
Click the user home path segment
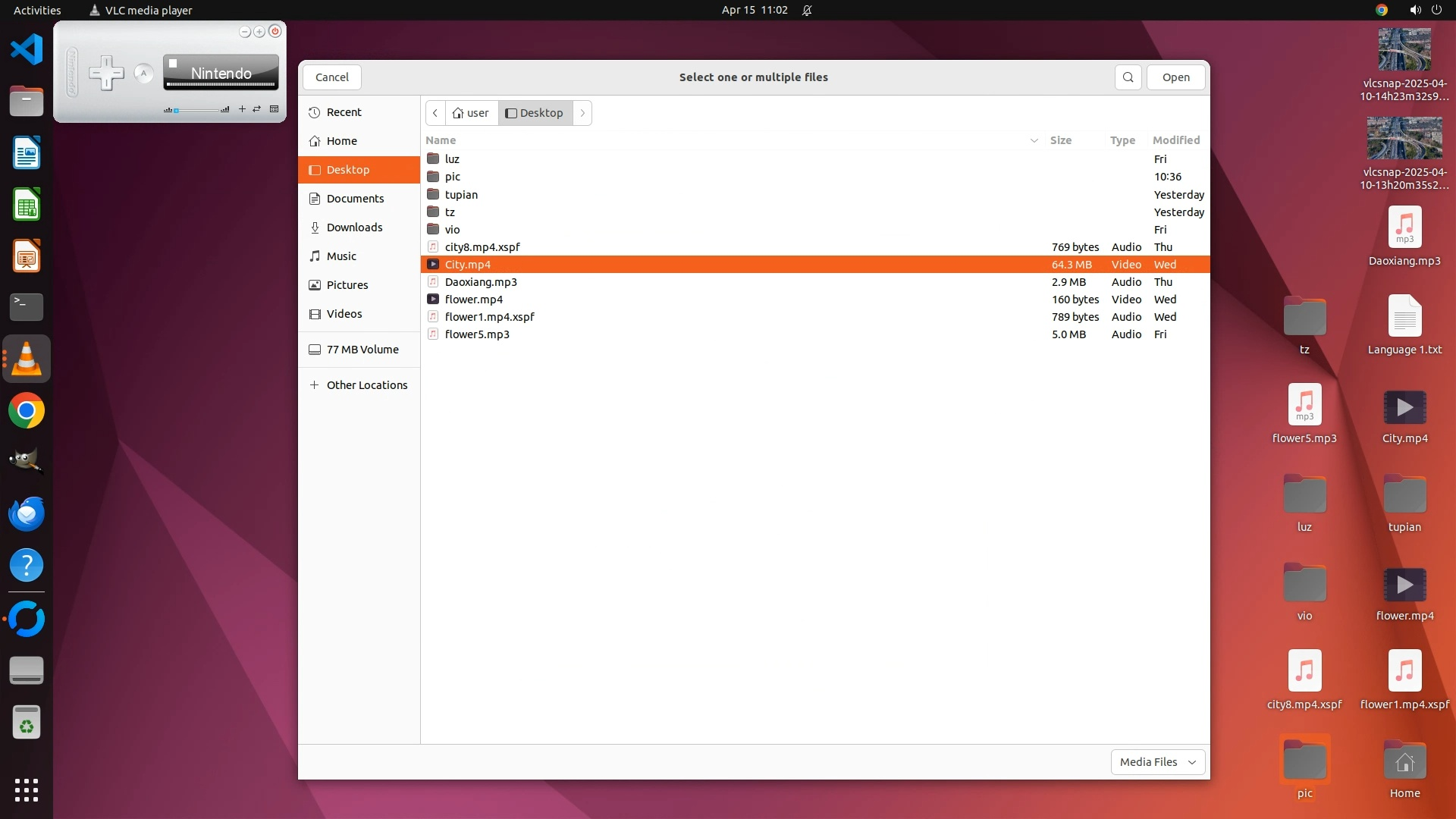471,113
